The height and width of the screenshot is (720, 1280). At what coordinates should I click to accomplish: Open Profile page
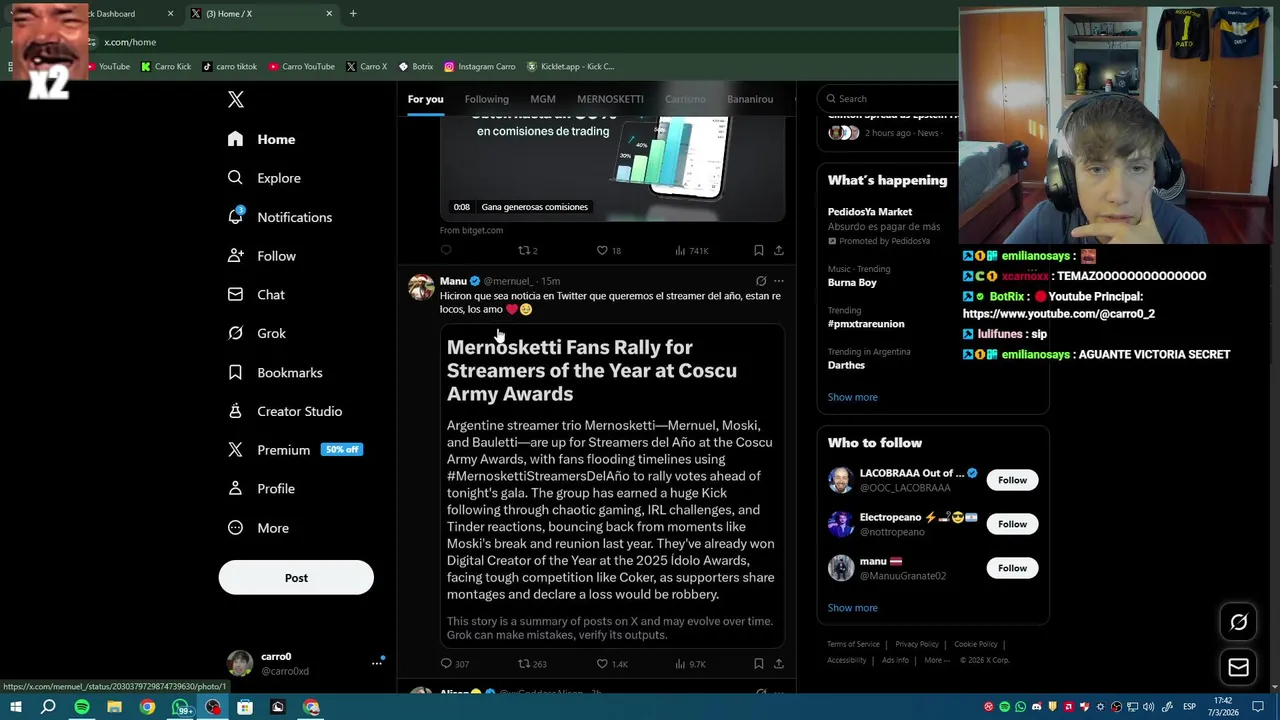[x=260, y=489]
